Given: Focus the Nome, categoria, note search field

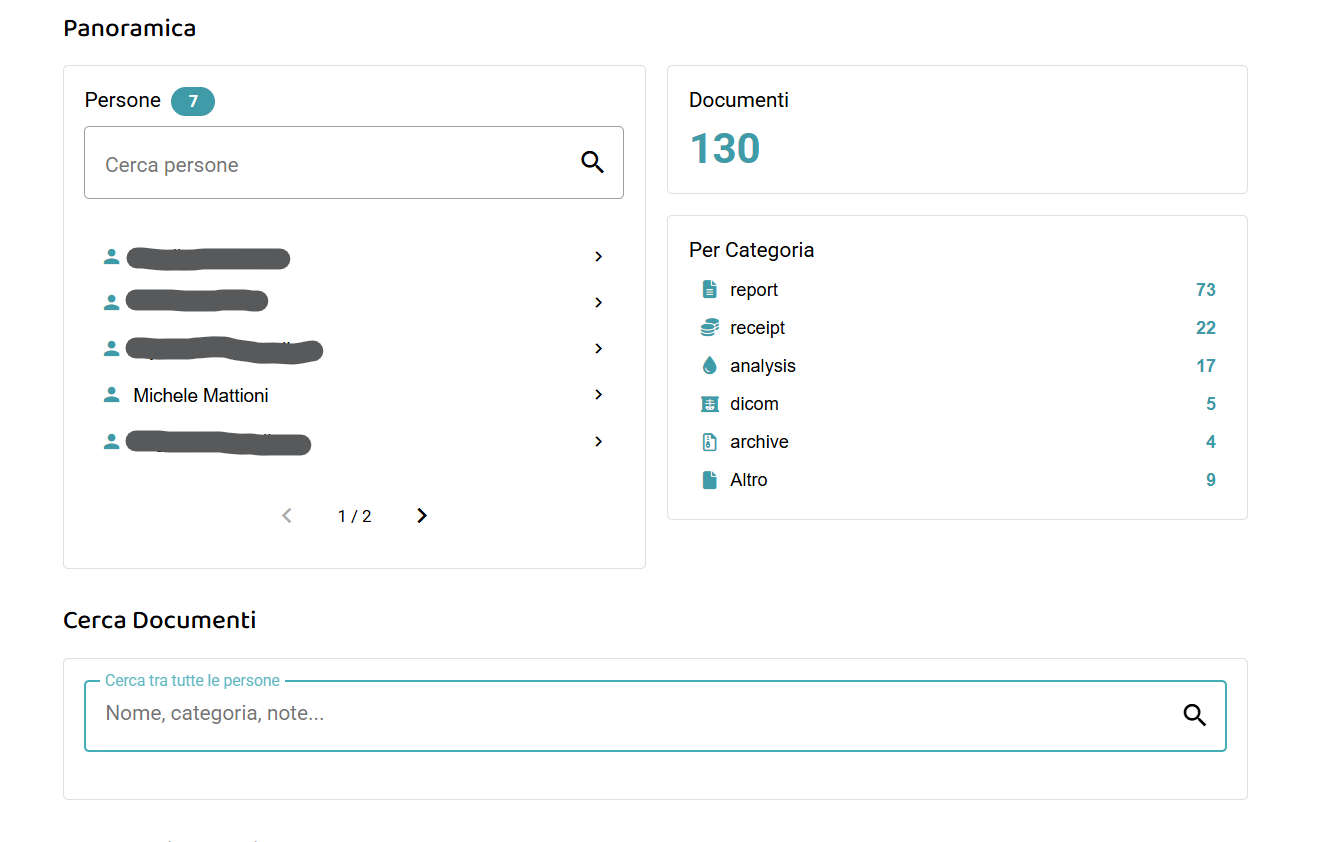Looking at the screenshot, I should point(630,715).
